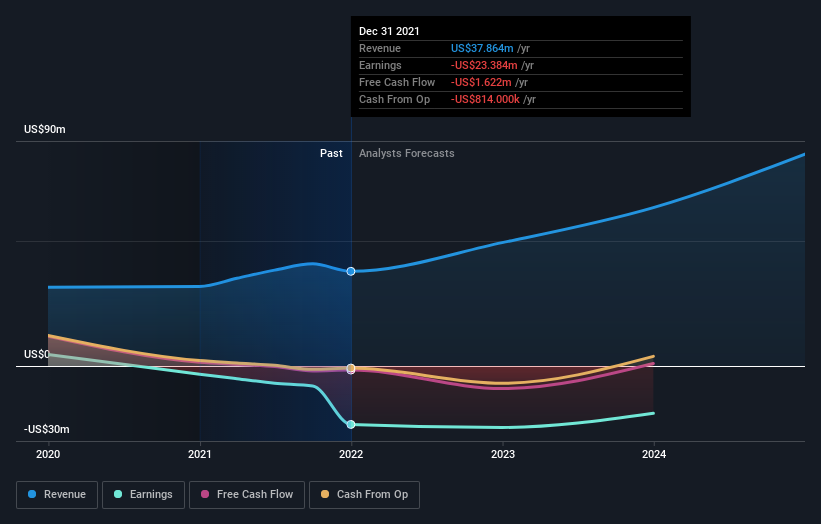
Task: Toggle the Earnings legend button
Action: 143,495
